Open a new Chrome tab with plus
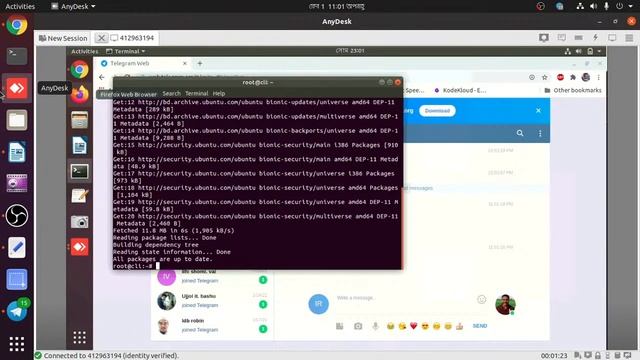This screenshot has height=360, width=640. click(x=200, y=63)
